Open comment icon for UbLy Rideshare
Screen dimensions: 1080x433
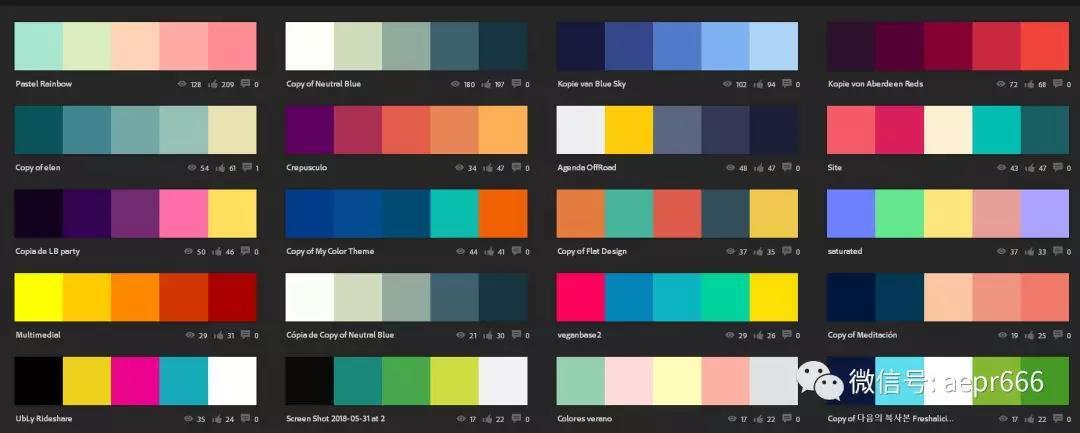click(x=244, y=419)
